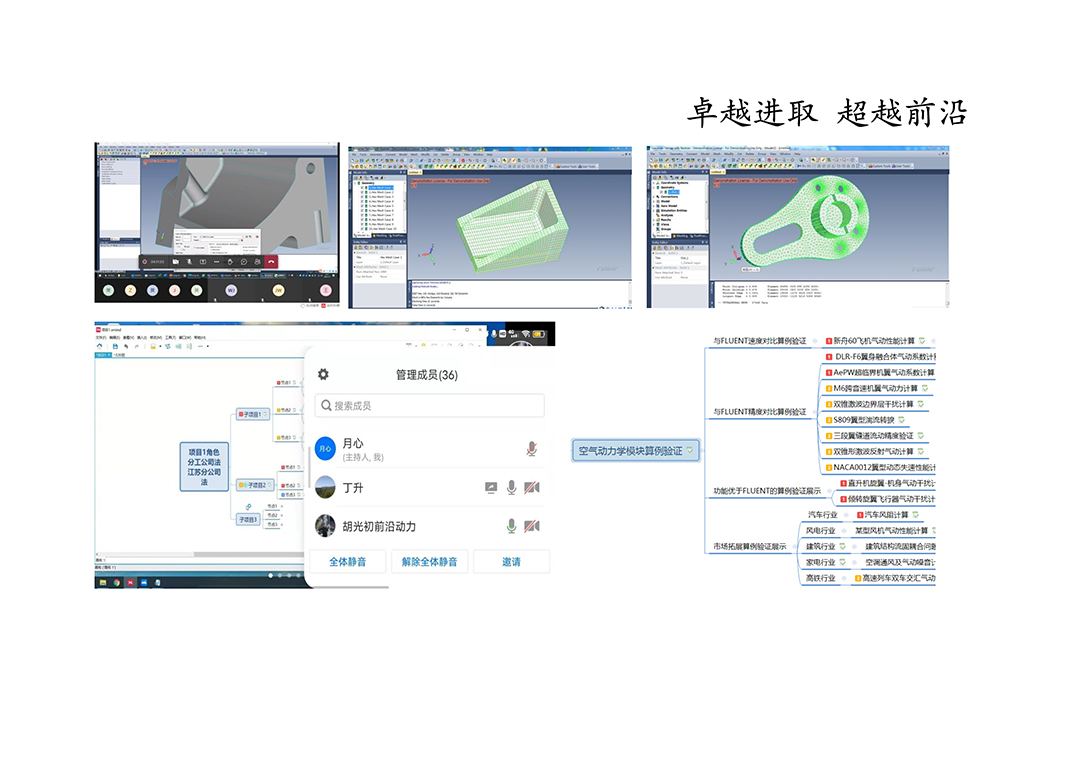Collapse the 市场拓展算例验证展示 branch
Screen dimensions: 1080x764
[x=792, y=547]
